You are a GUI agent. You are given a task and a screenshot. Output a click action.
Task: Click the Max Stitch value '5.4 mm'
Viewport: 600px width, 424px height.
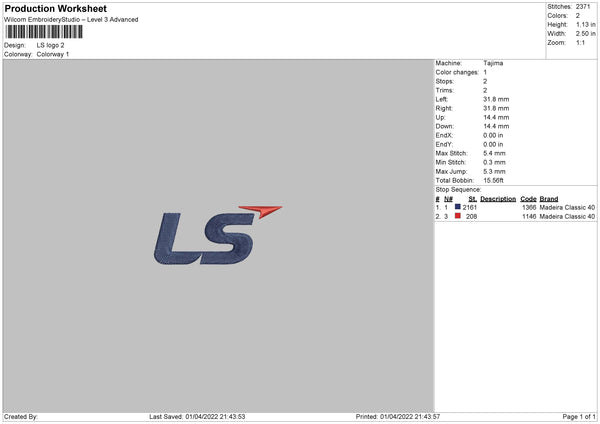pyautogui.click(x=494, y=153)
